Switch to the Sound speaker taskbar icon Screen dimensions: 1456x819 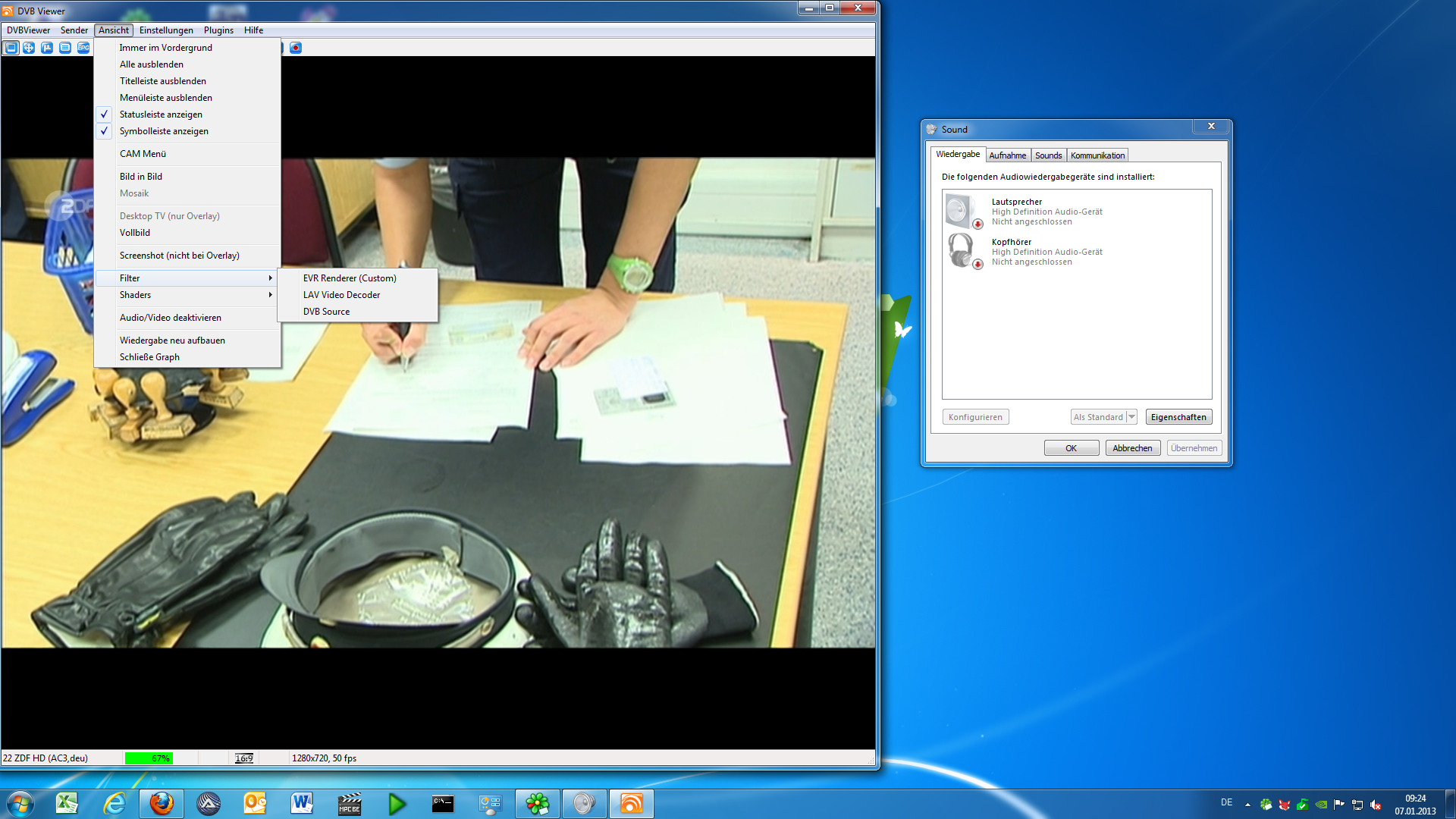584,803
